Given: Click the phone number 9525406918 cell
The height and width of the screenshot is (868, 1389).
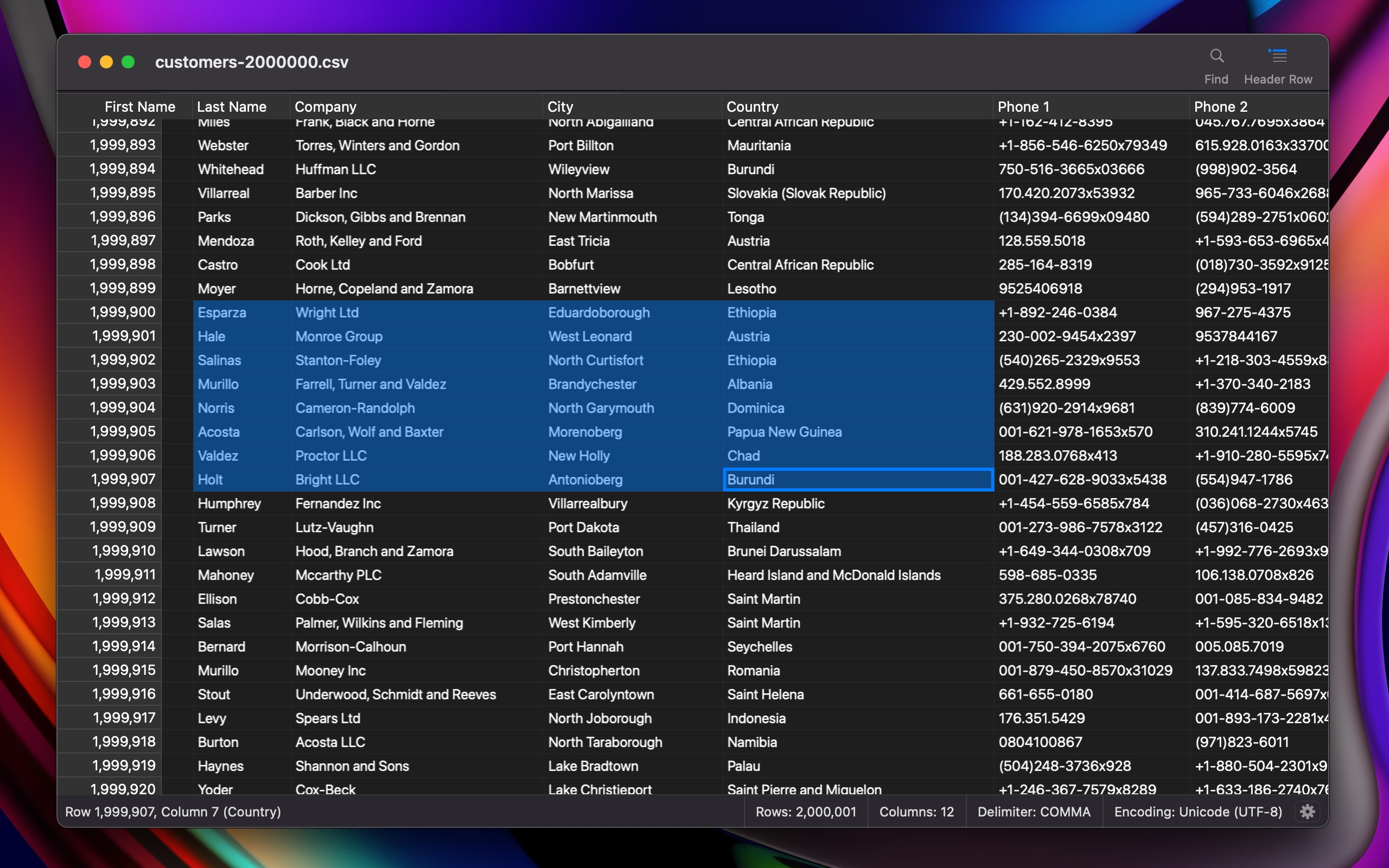Looking at the screenshot, I should click(x=1040, y=289).
